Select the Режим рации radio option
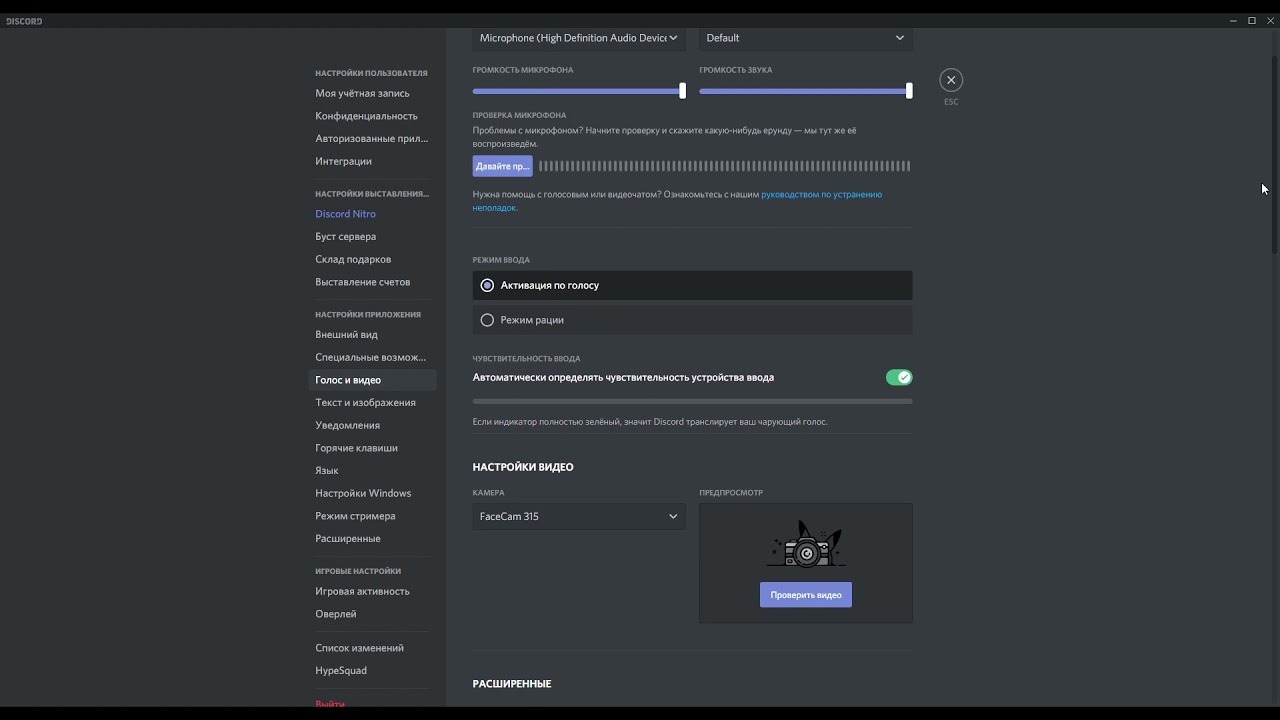The width and height of the screenshot is (1280, 720). click(692, 320)
